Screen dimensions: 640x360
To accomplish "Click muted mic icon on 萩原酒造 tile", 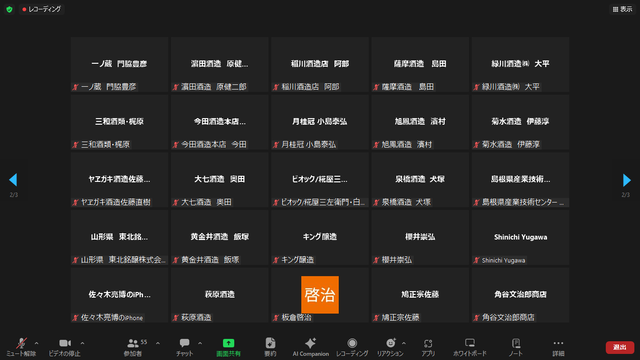I will pyautogui.click(x=176, y=318).
